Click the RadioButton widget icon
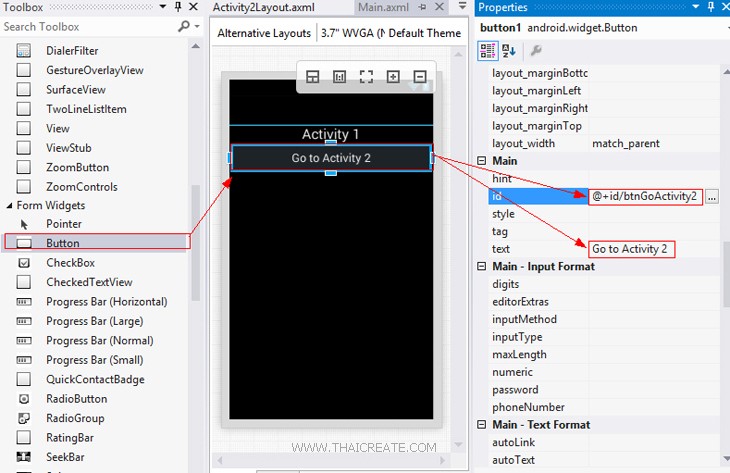The height and width of the screenshot is (473, 730). [x=24, y=399]
